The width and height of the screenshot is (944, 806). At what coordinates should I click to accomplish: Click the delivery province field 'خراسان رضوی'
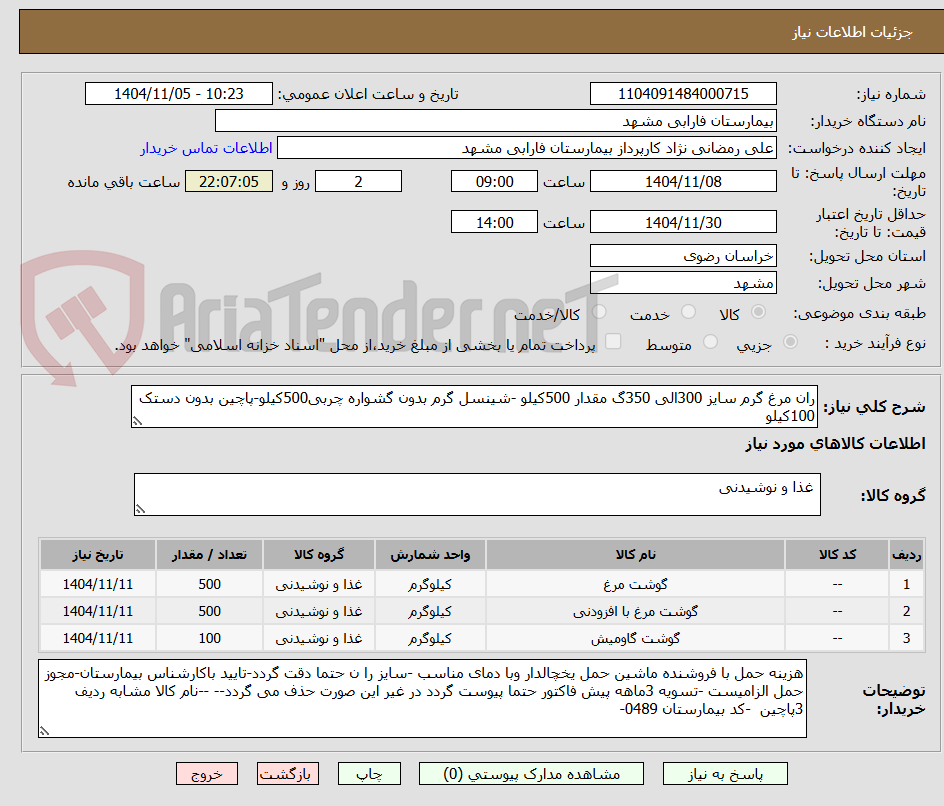click(683, 256)
